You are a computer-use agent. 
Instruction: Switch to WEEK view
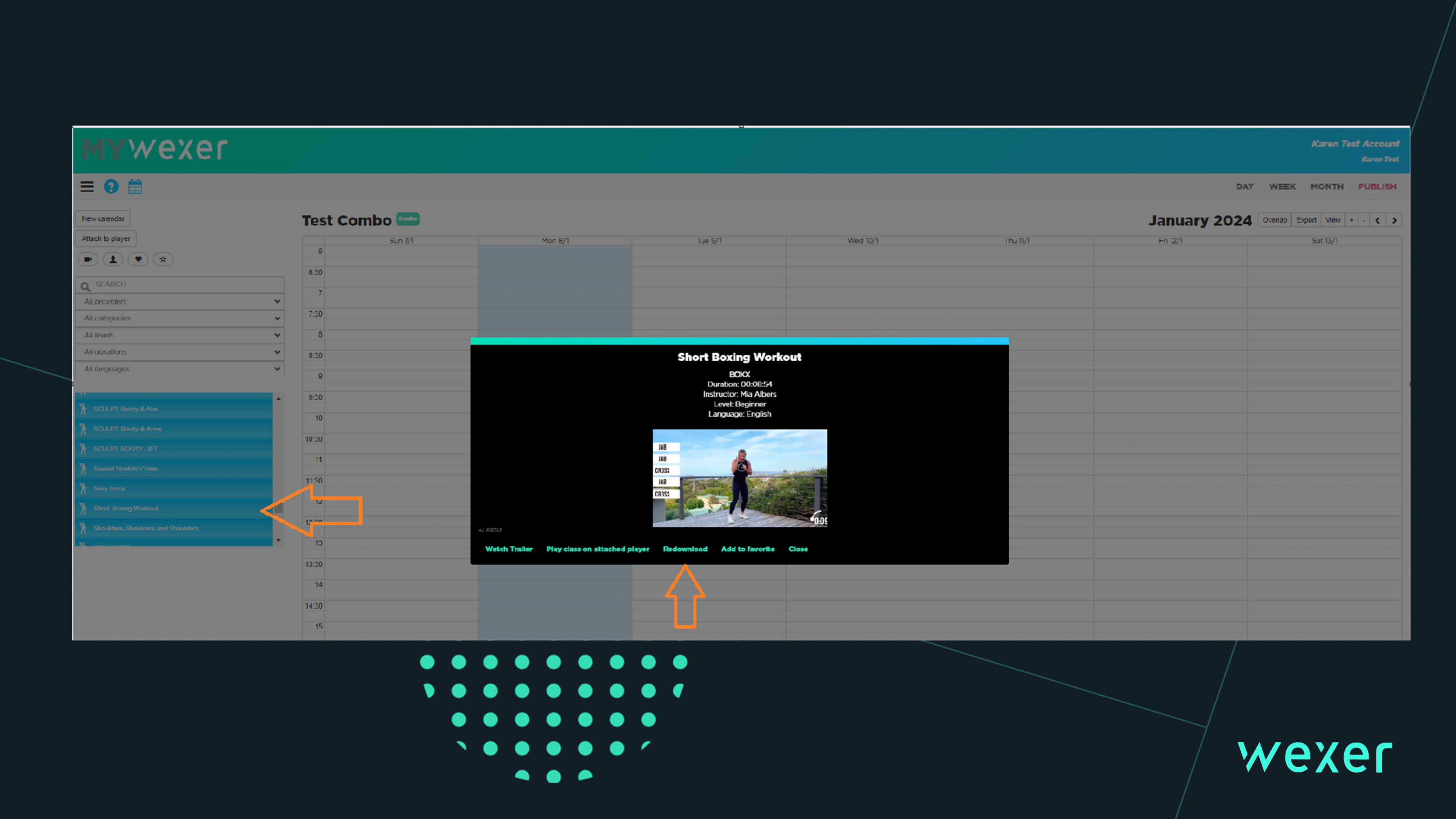[x=1283, y=187]
